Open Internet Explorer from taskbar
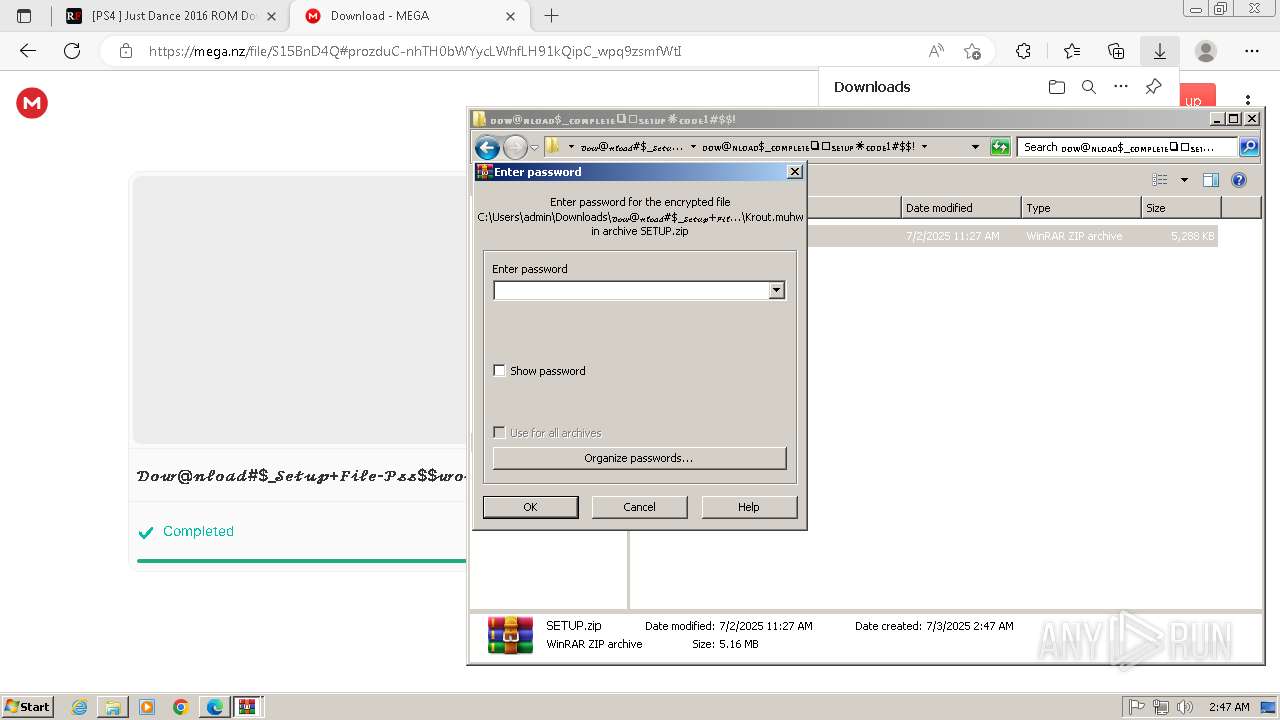1280x720 pixels. pyautogui.click(x=80, y=707)
